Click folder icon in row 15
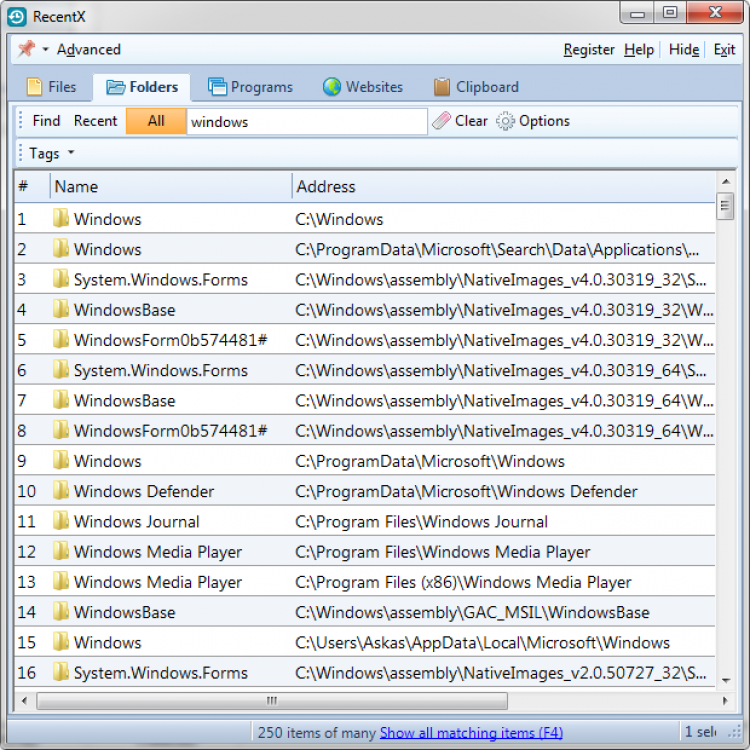Viewport: 750px width, 750px height. pos(61,641)
